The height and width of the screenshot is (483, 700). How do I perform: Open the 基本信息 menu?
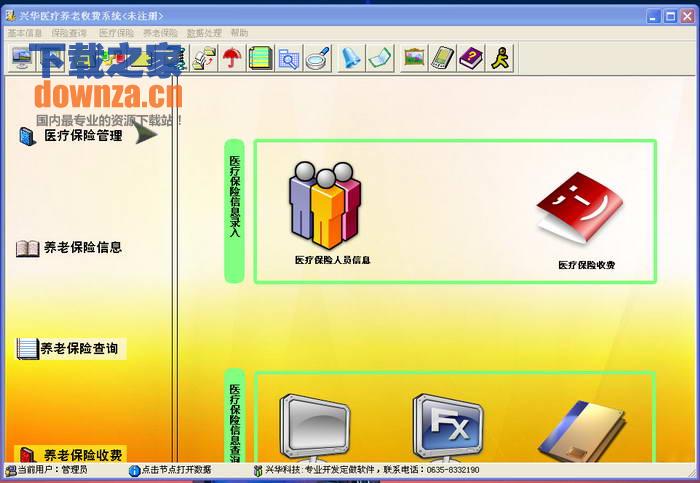(25, 33)
